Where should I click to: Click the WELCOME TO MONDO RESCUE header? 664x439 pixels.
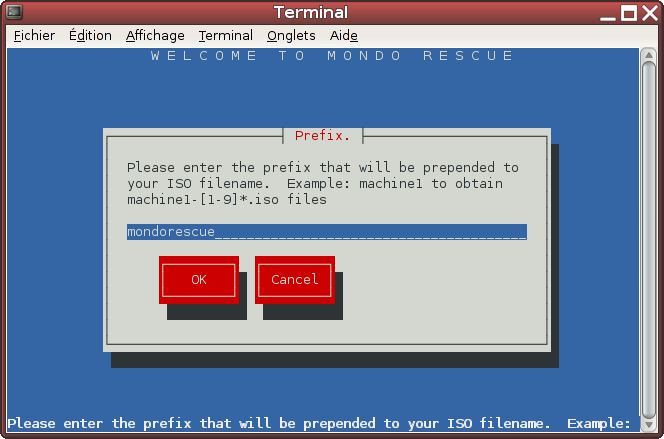332,56
